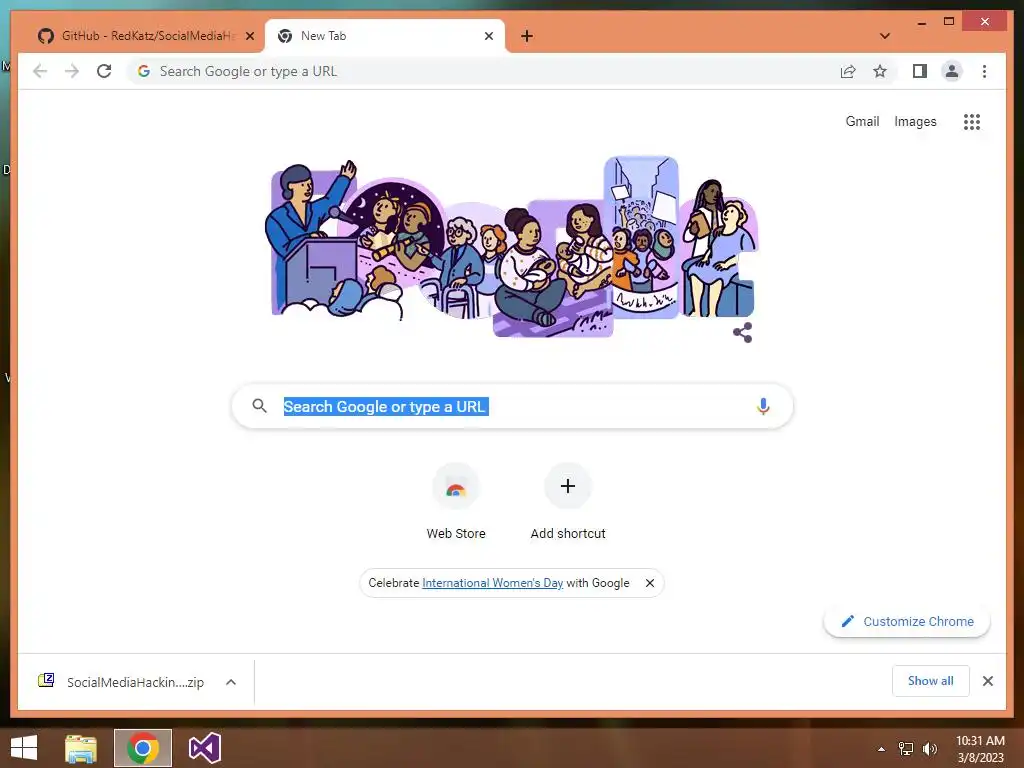Dismiss the Women's Day promo
The height and width of the screenshot is (768, 1024).
(x=650, y=583)
